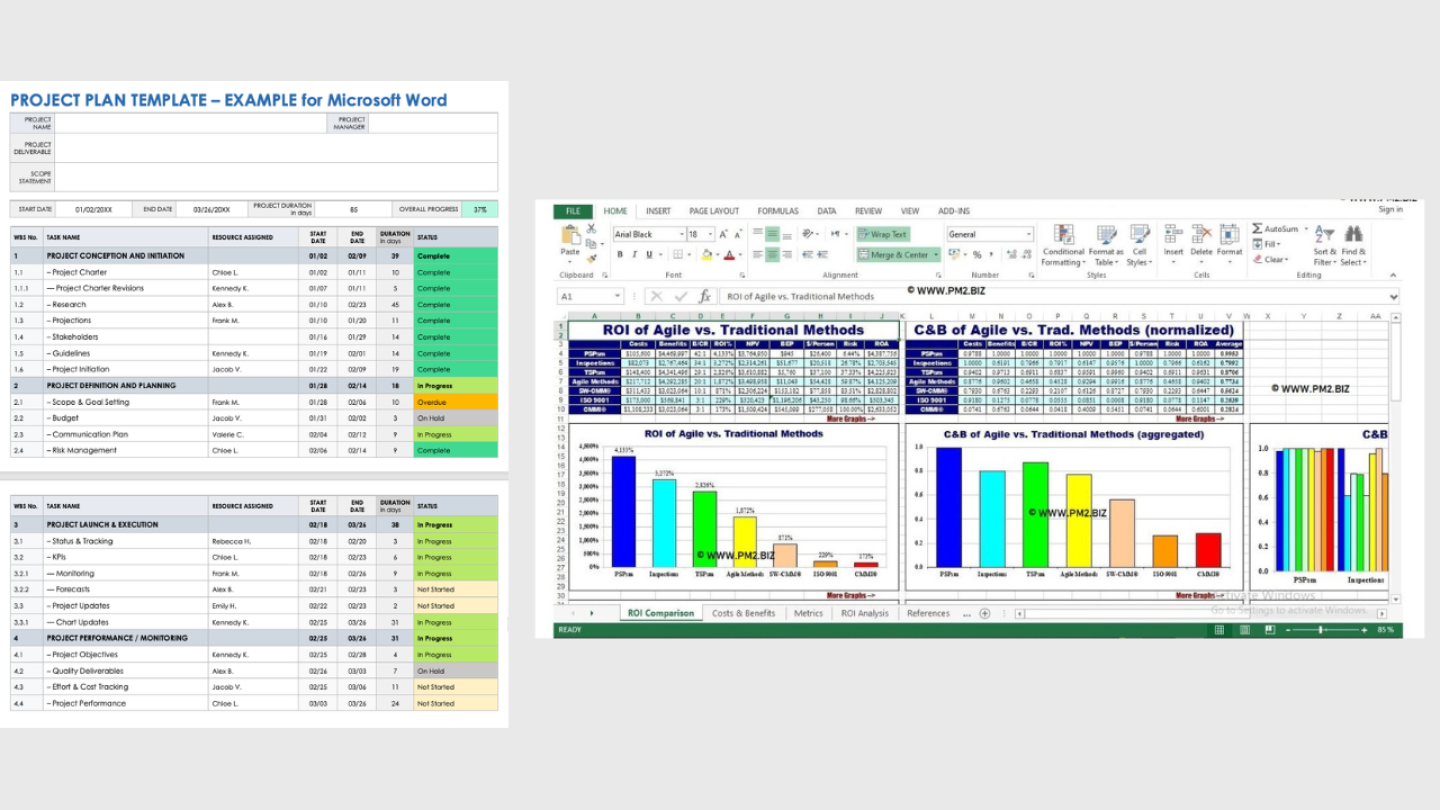Toggle Wrap Text
This screenshot has height=810, width=1440.
click(883, 234)
